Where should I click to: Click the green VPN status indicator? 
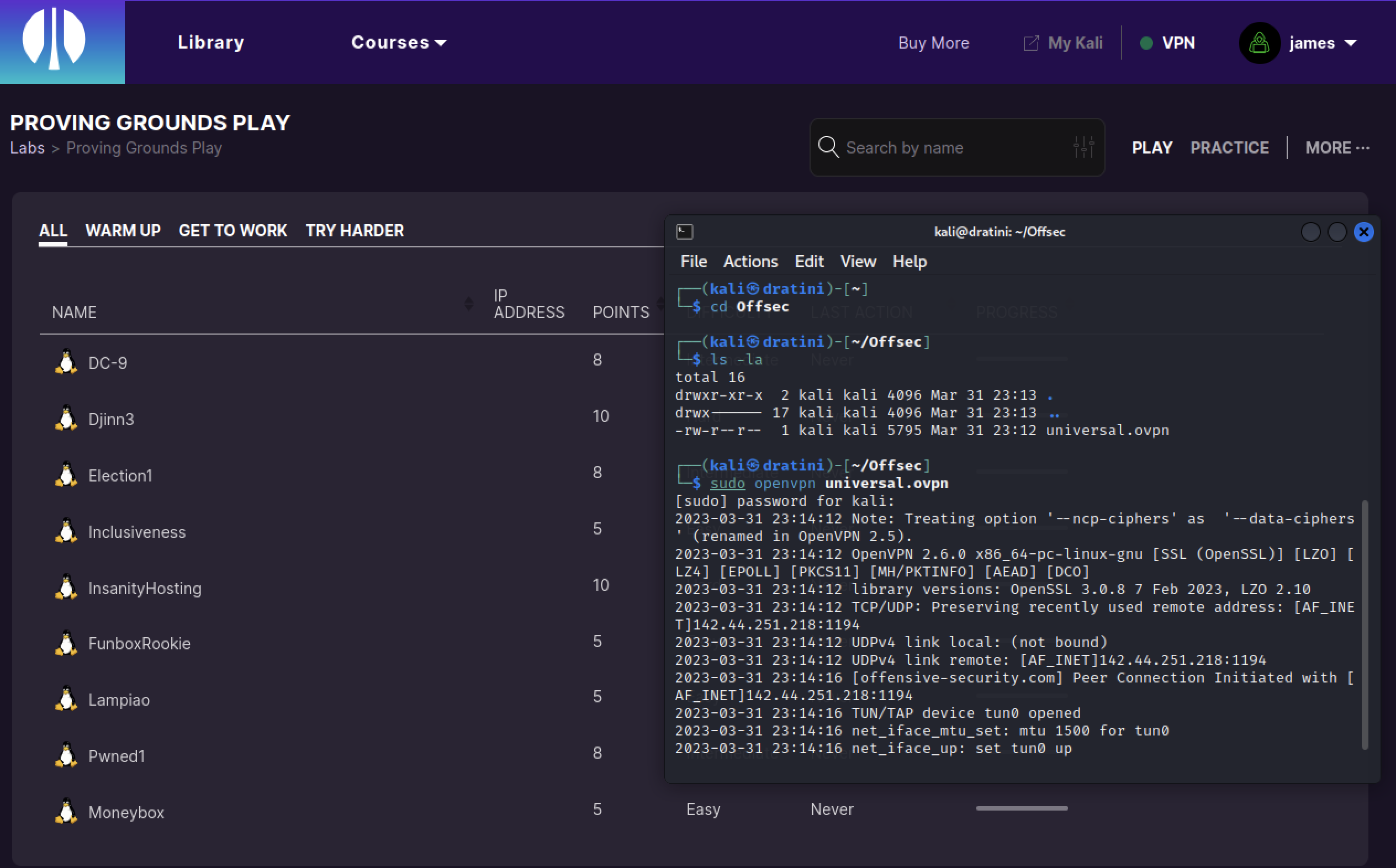point(1146,43)
